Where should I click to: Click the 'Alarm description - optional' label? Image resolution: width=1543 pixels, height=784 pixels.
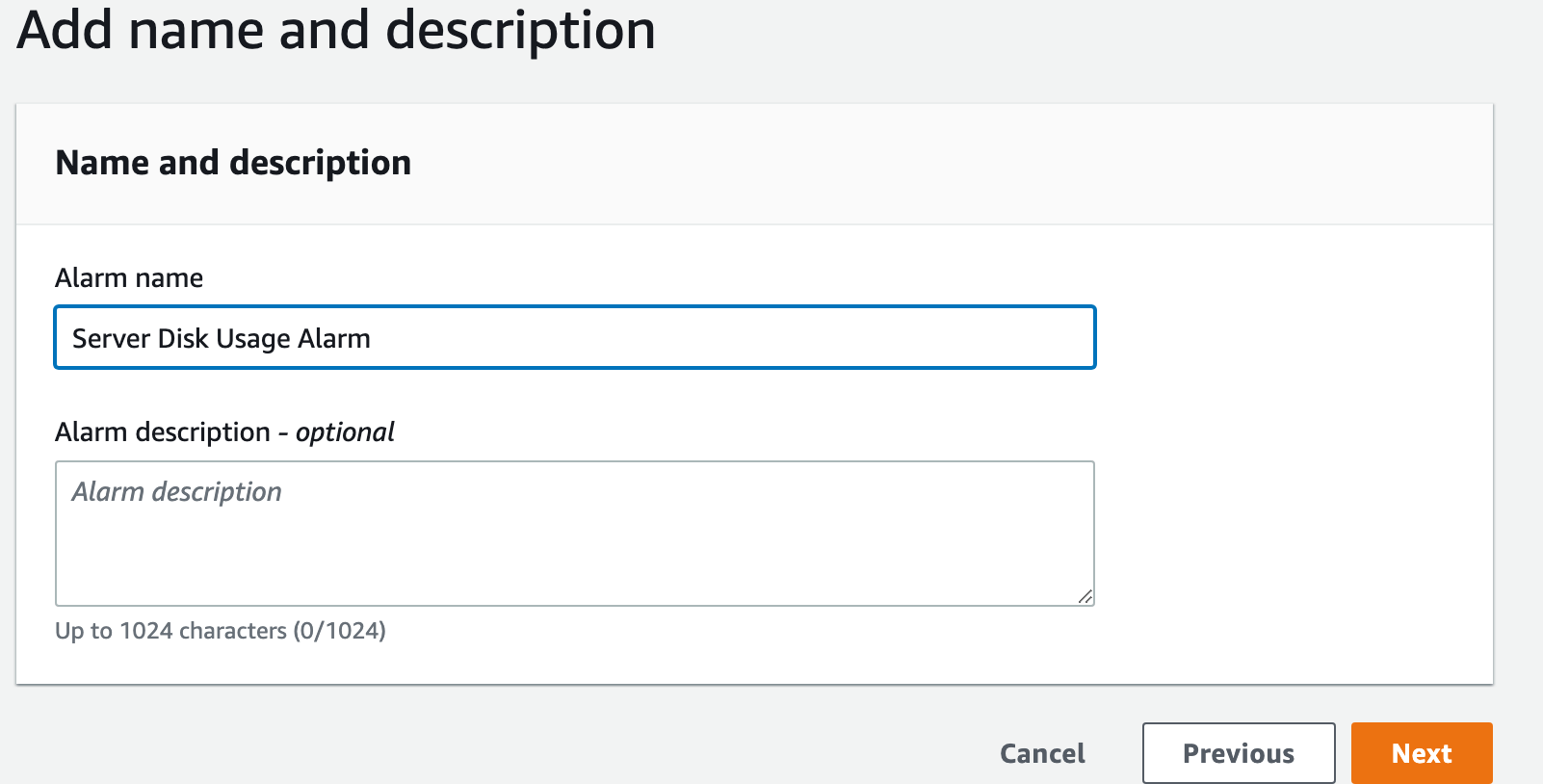[224, 432]
